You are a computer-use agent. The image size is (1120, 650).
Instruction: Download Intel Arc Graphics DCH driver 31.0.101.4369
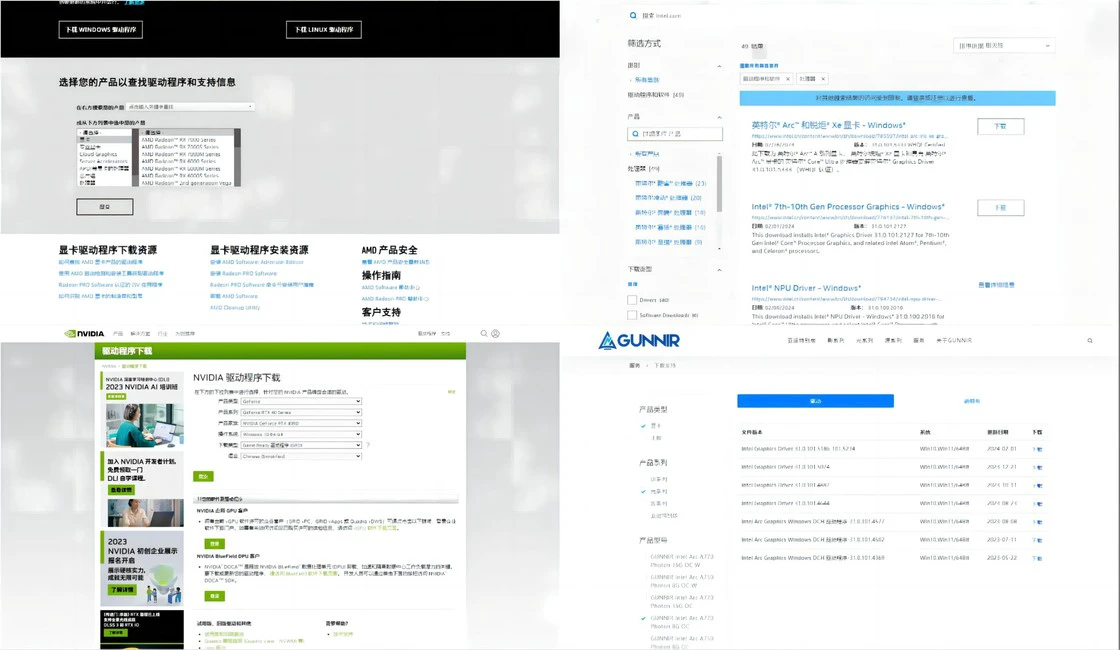(x=1038, y=558)
